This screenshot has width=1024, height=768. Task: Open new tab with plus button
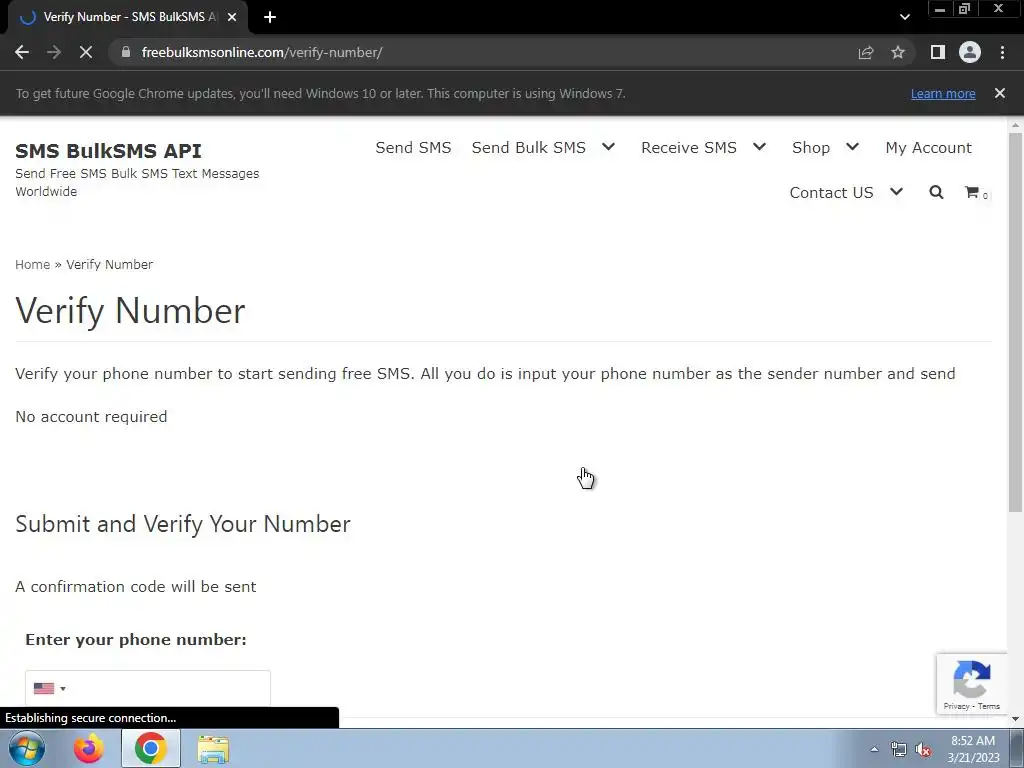tap(270, 17)
